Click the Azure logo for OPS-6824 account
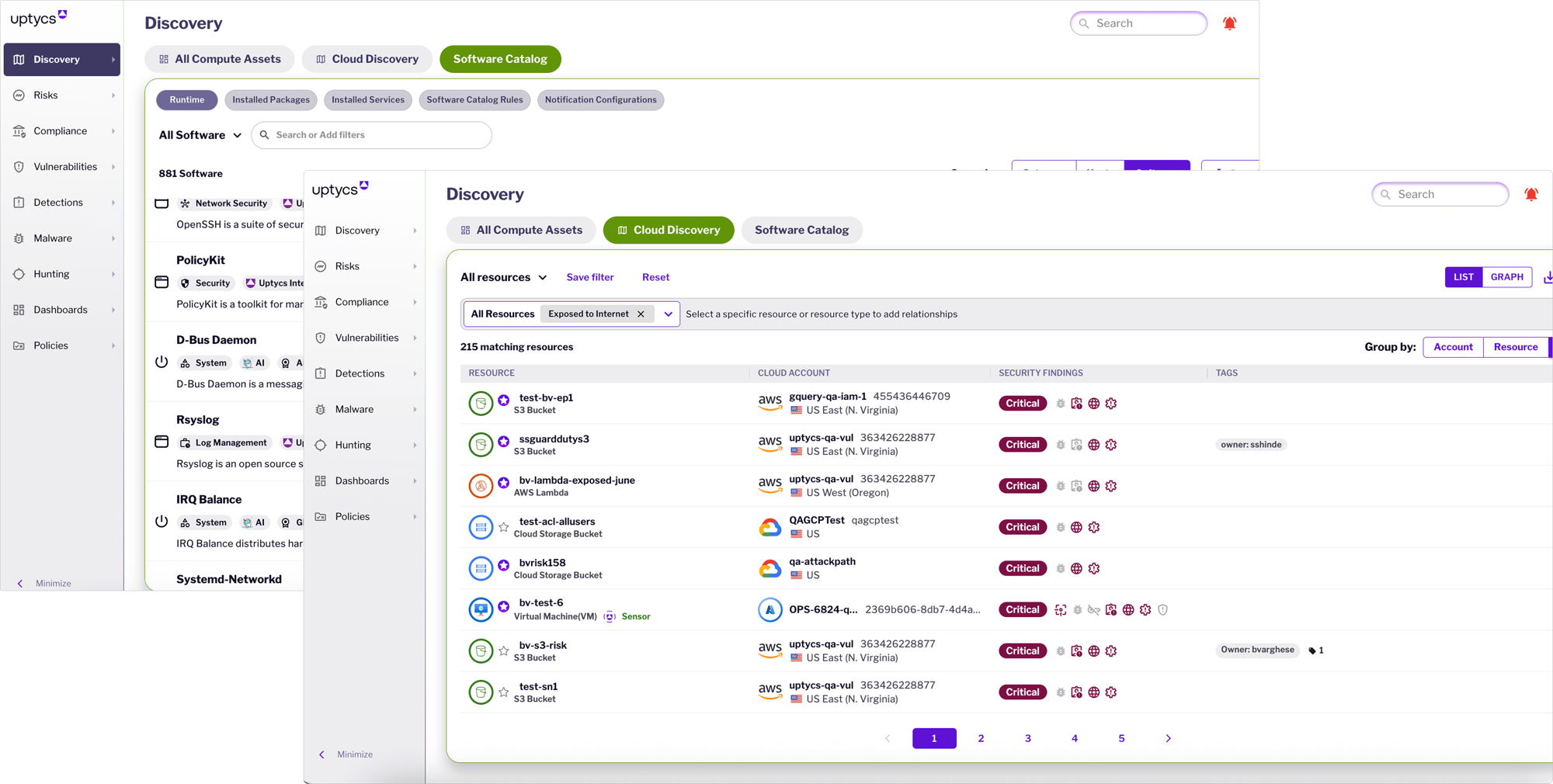 click(770, 609)
